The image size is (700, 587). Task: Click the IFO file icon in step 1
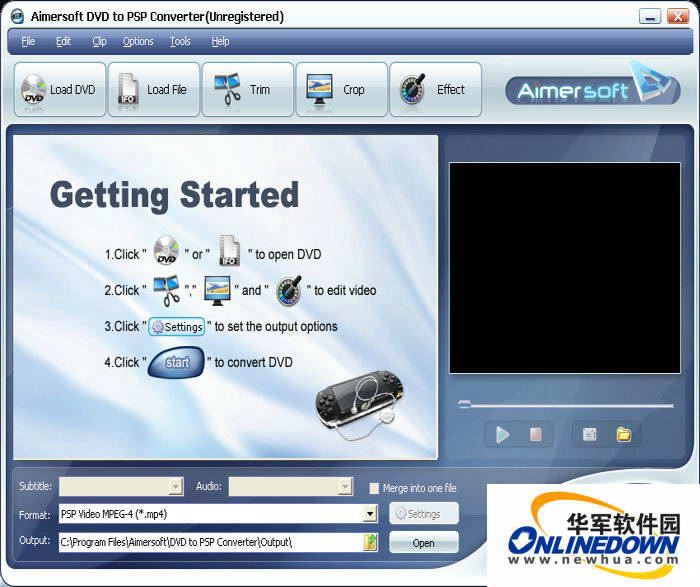[229, 251]
